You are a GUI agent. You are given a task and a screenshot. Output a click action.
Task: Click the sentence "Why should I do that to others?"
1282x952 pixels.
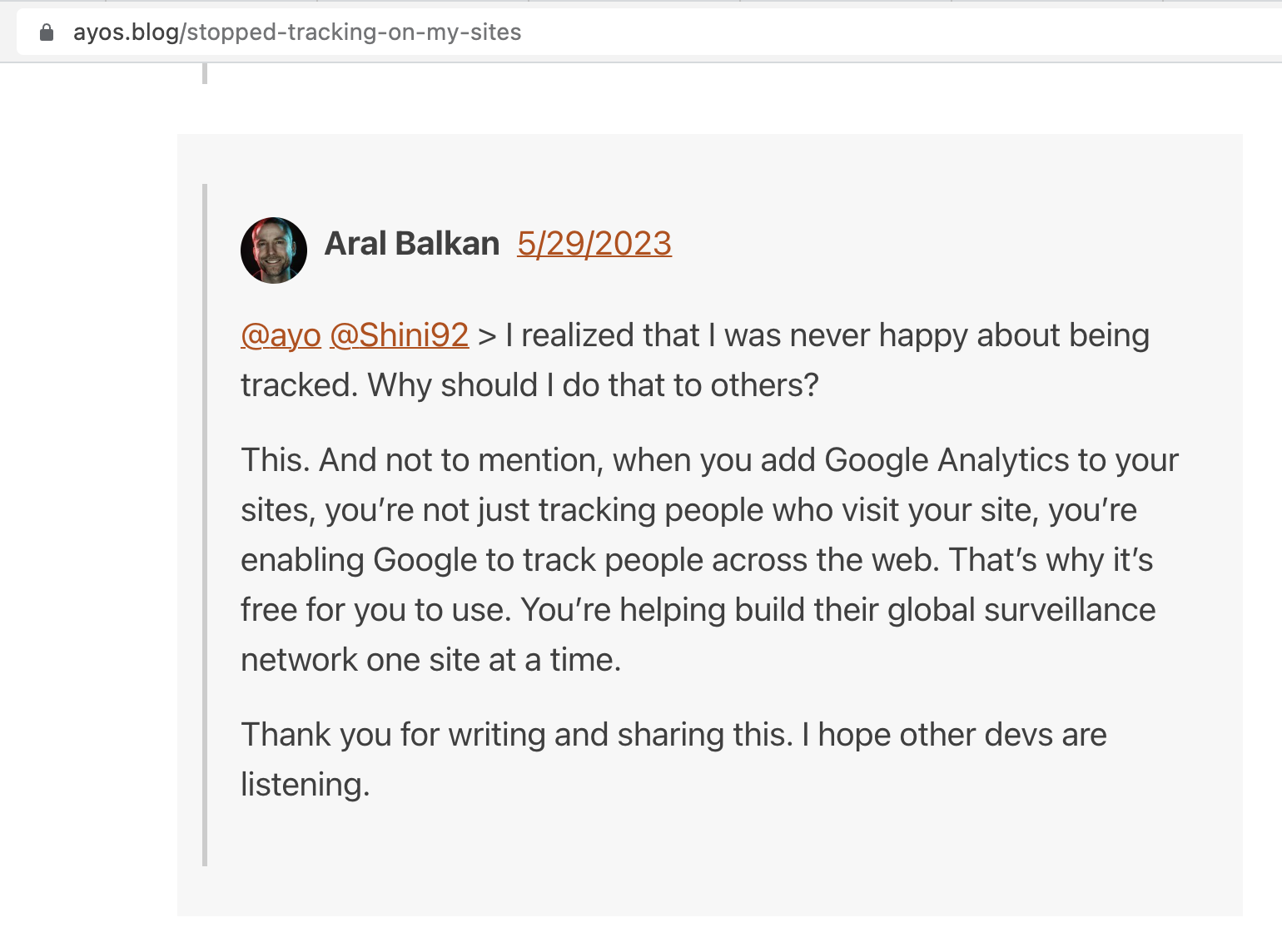593,385
